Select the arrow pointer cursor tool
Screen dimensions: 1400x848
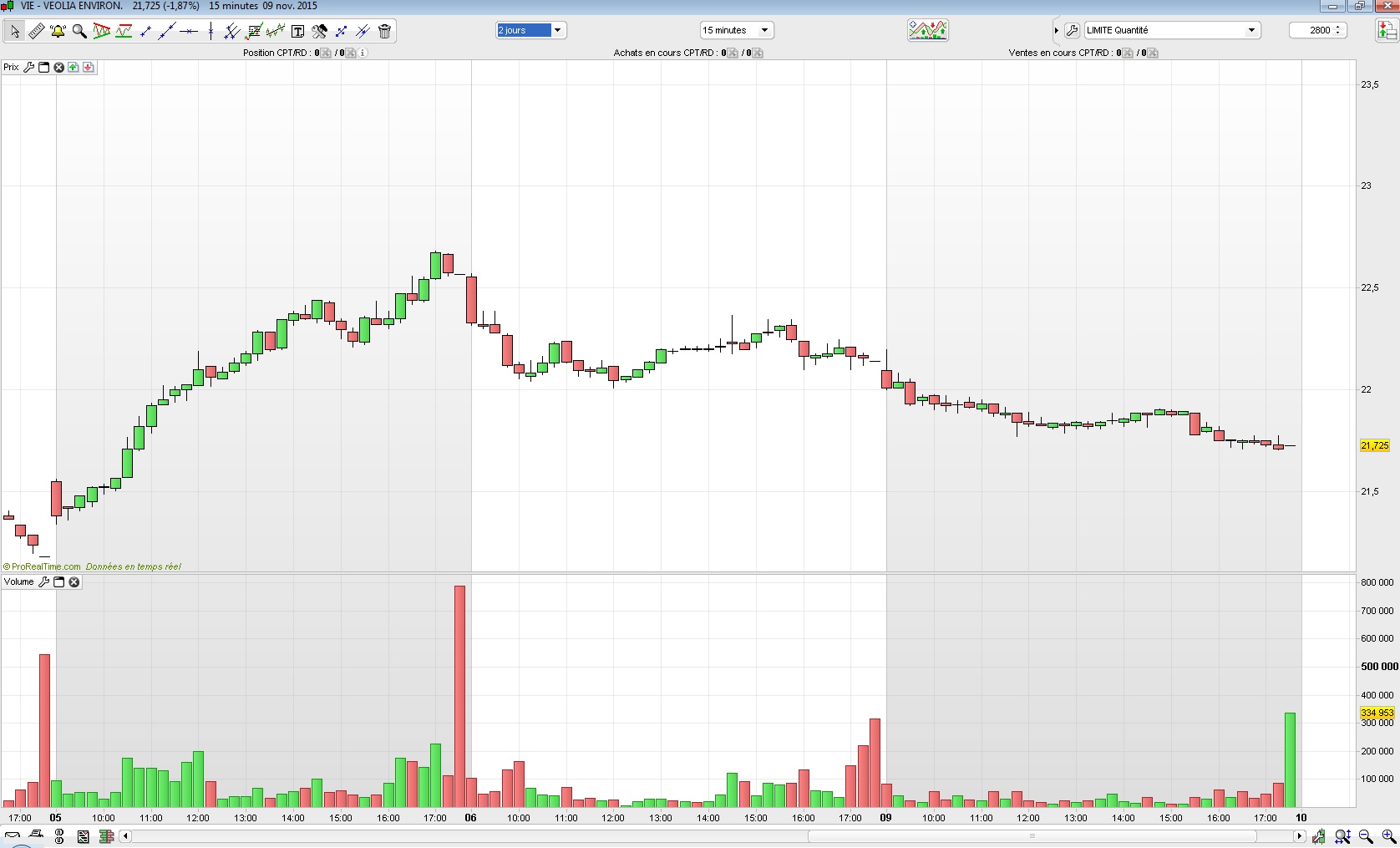tap(14, 31)
